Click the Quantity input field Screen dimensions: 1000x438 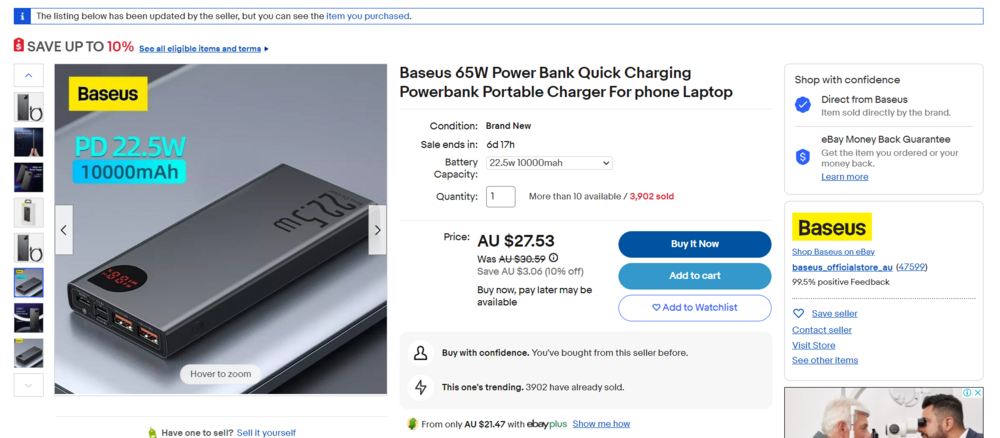point(500,196)
